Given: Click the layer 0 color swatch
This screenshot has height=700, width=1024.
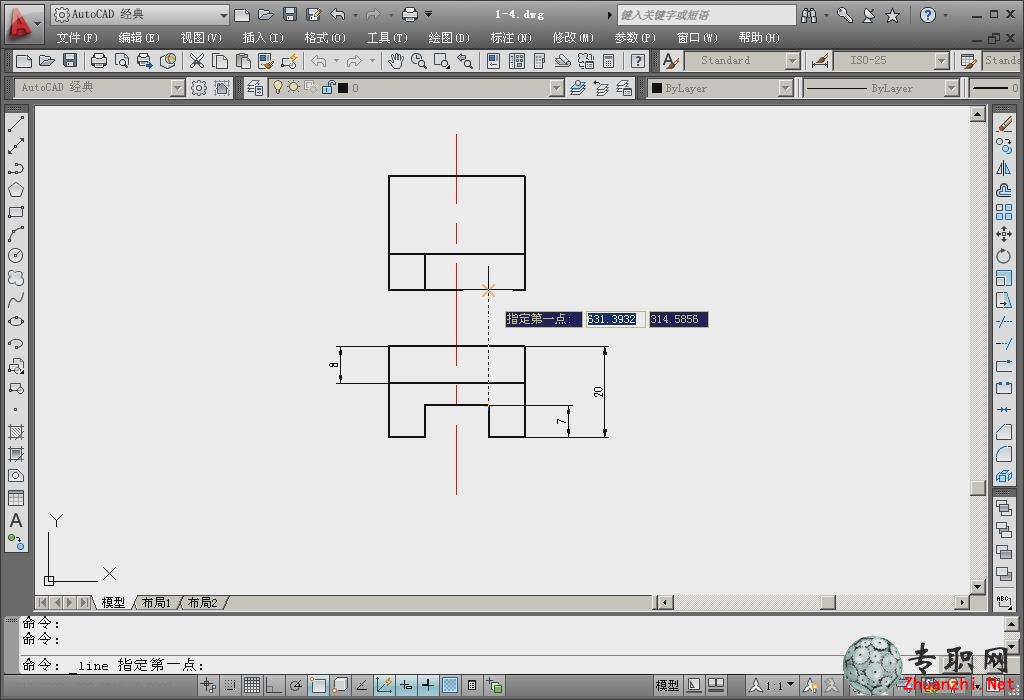Looking at the screenshot, I should coord(343,88).
